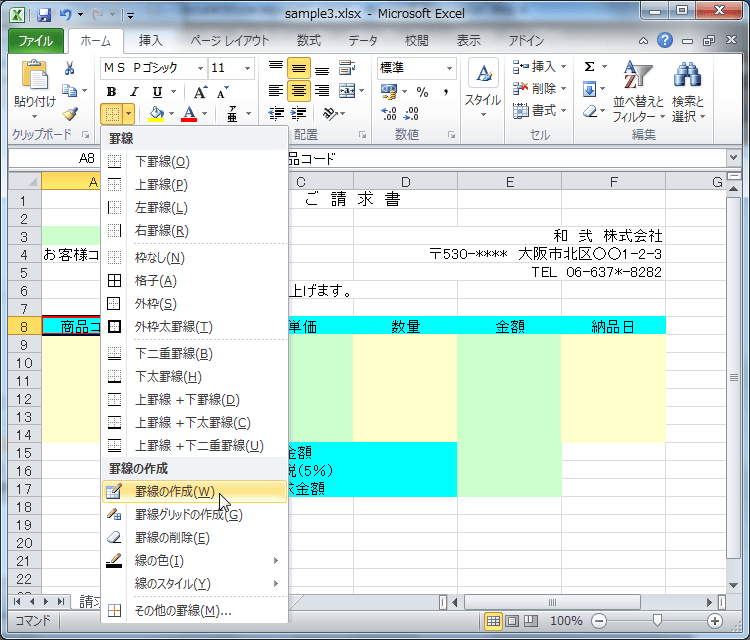Screen dimensions: 750x640
Task: Open the cell Styles gallery
Action: pos(483,88)
